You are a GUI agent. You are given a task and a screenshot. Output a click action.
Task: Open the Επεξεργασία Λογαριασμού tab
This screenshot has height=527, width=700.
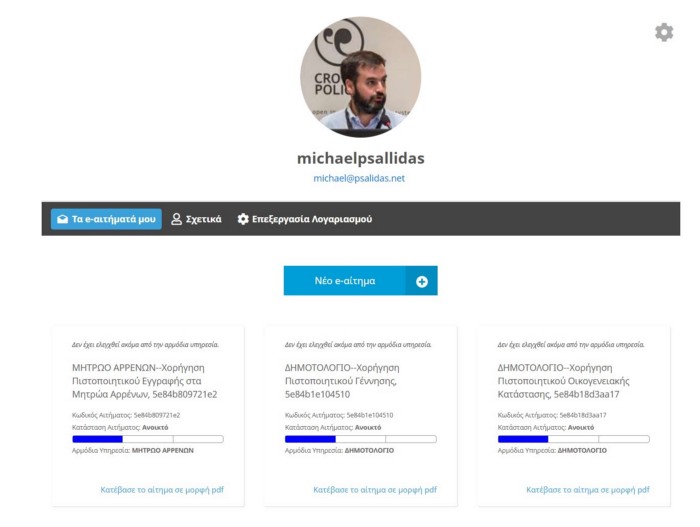pos(305,219)
